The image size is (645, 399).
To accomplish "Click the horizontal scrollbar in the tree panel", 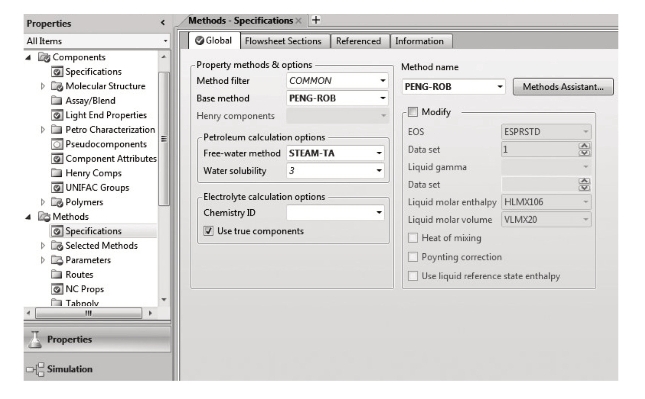I will click(x=88, y=313).
